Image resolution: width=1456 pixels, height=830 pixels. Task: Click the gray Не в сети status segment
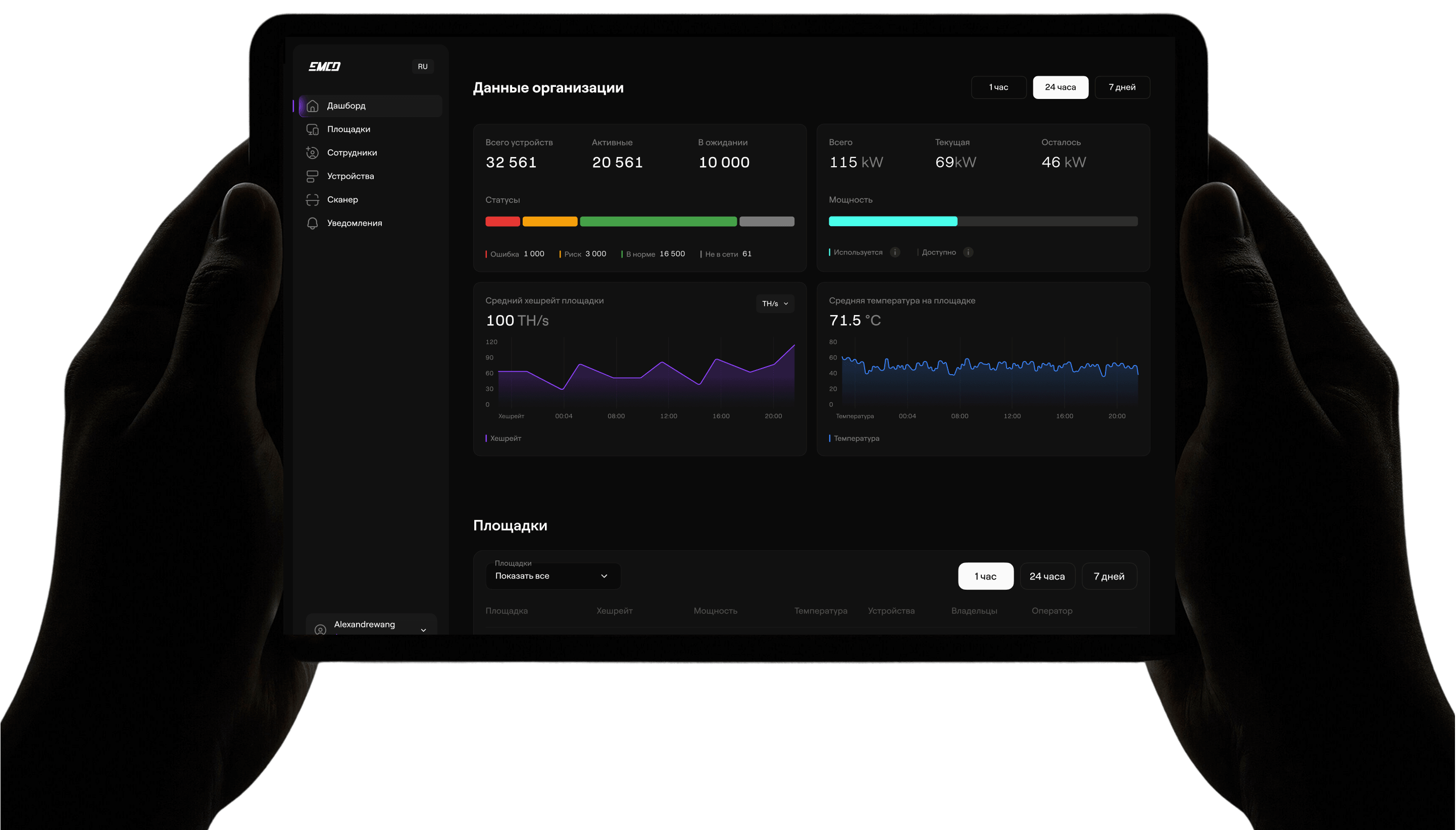click(x=767, y=222)
